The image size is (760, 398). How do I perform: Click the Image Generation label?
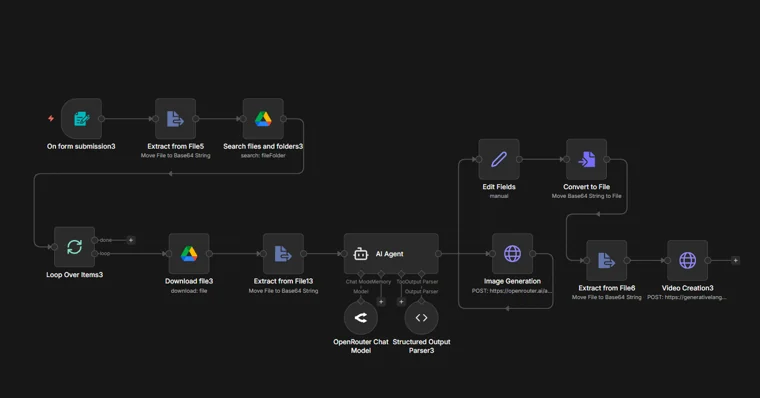pyautogui.click(x=512, y=281)
